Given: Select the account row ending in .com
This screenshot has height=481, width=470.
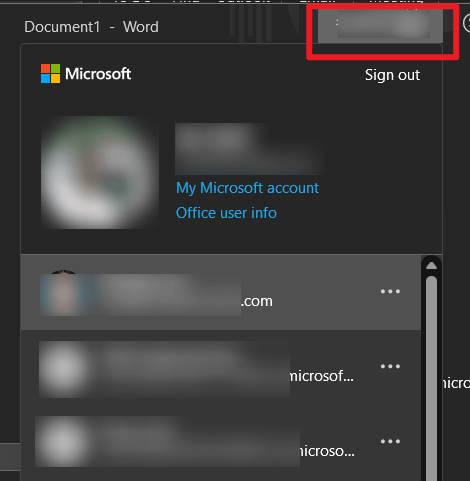Looking at the screenshot, I should tap(221, 293).
